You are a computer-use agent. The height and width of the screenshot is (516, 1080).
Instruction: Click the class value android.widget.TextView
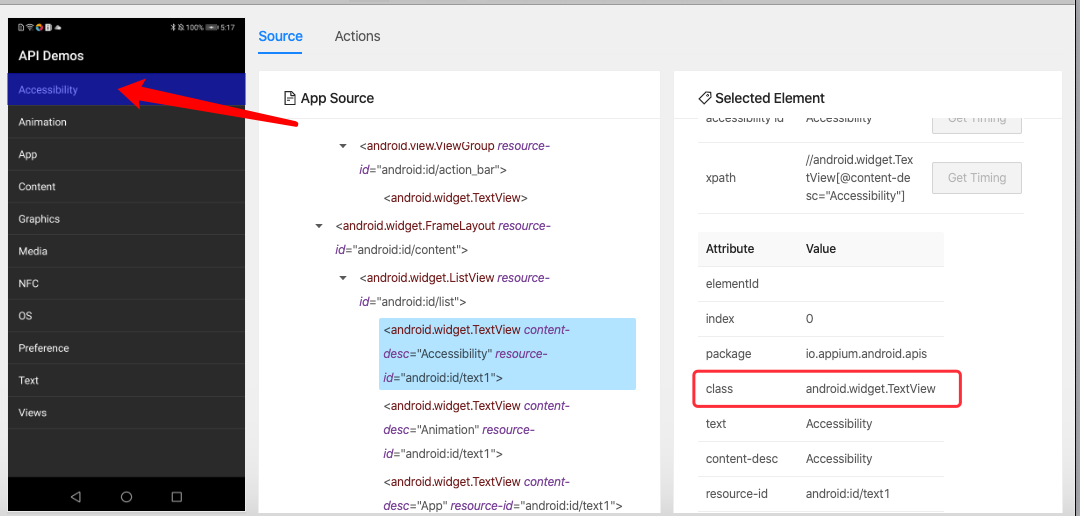tap(871, 389)
